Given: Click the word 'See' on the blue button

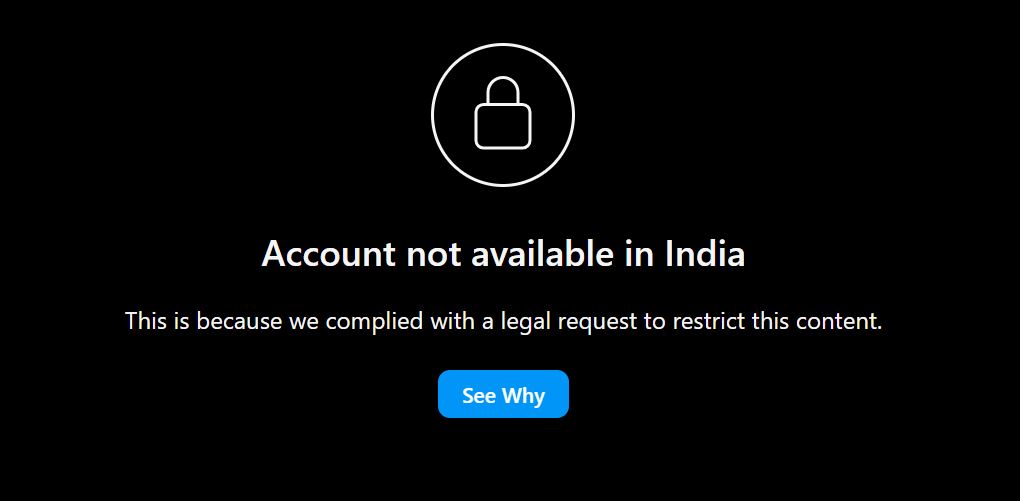Looking at the screenshot, I should click(x=479, y=395).
